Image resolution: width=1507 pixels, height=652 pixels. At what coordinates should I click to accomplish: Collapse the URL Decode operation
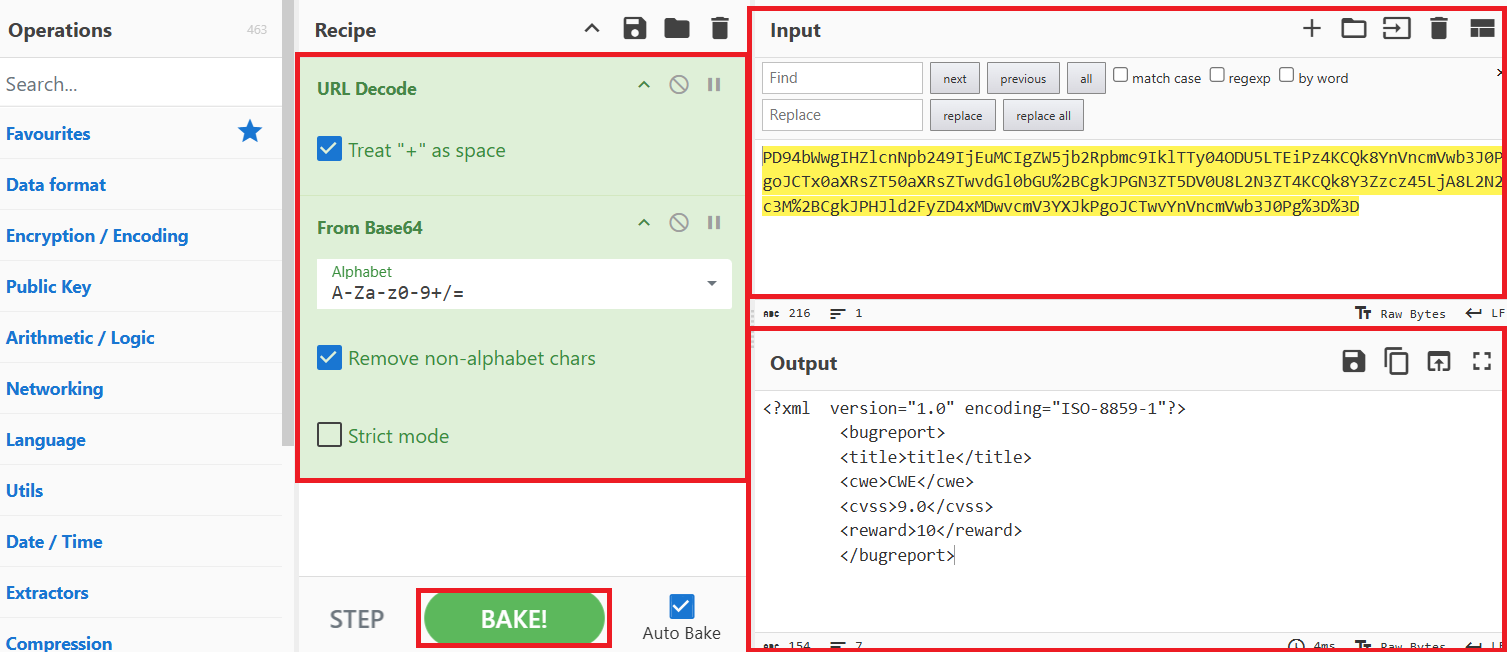[644, 85]
